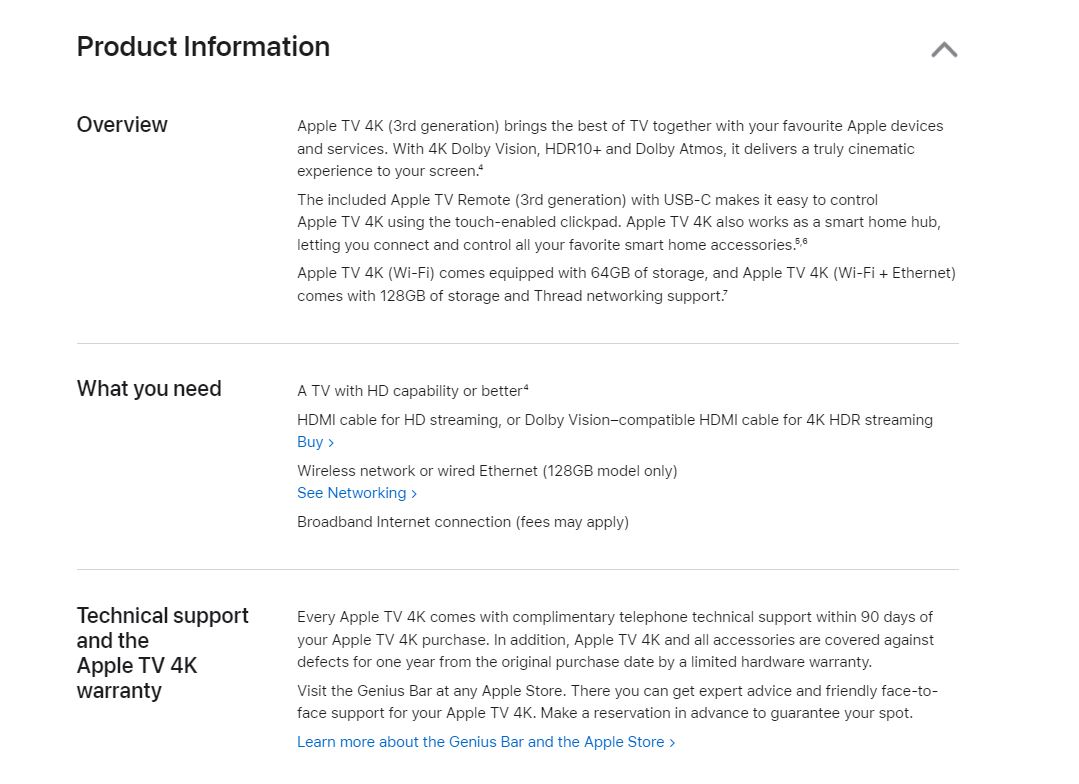Click the Broadband Internet connection line
This screenshot has width=1079, height=784.
point(463,522)
